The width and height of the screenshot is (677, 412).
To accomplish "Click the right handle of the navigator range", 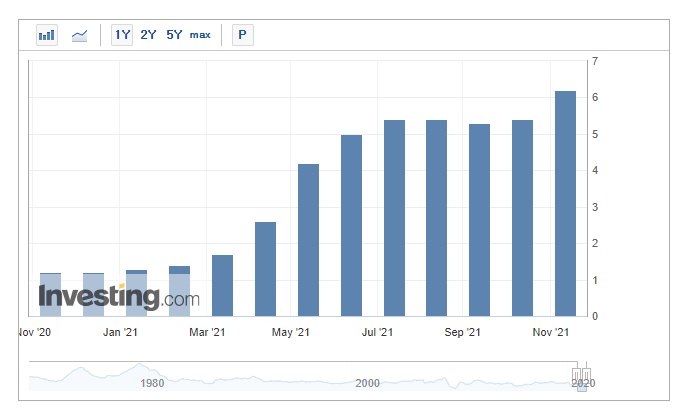I will tap(586, 374).
